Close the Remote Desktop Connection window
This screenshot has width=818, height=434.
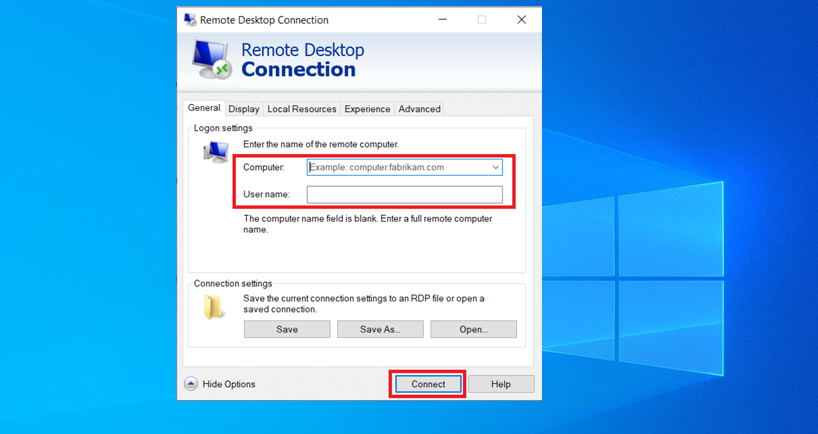click(522, 20)
